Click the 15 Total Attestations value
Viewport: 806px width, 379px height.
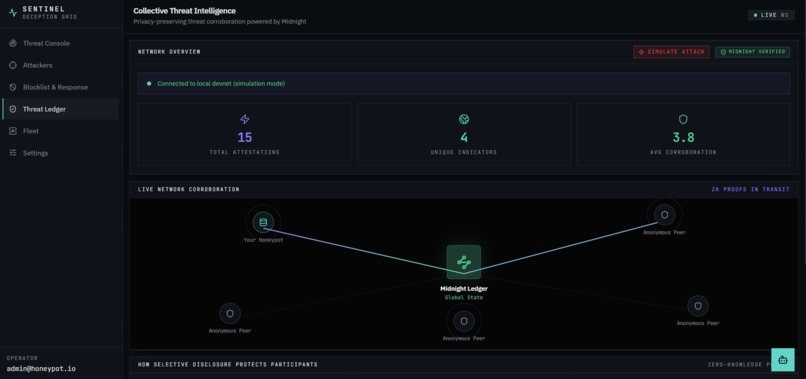(x=245, y=137)
